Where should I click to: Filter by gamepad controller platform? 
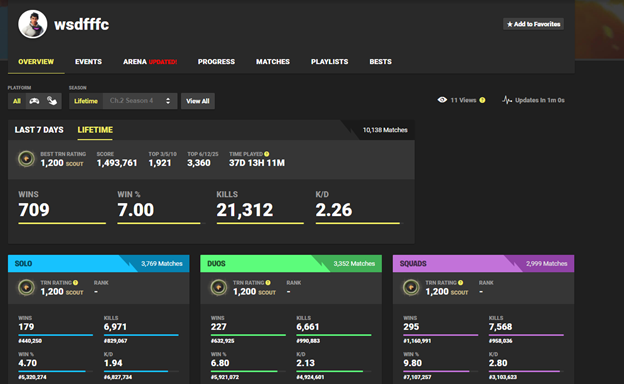coord(34,101)
